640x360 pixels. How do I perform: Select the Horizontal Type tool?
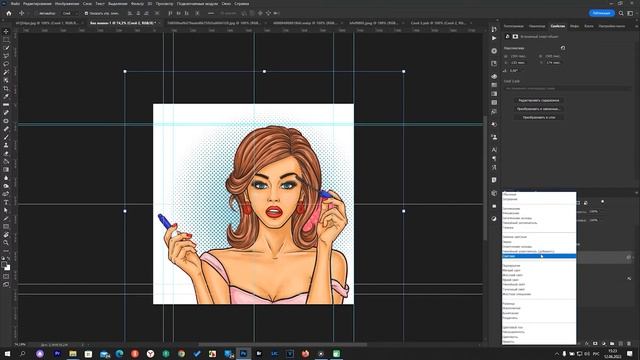click(6, 202)
